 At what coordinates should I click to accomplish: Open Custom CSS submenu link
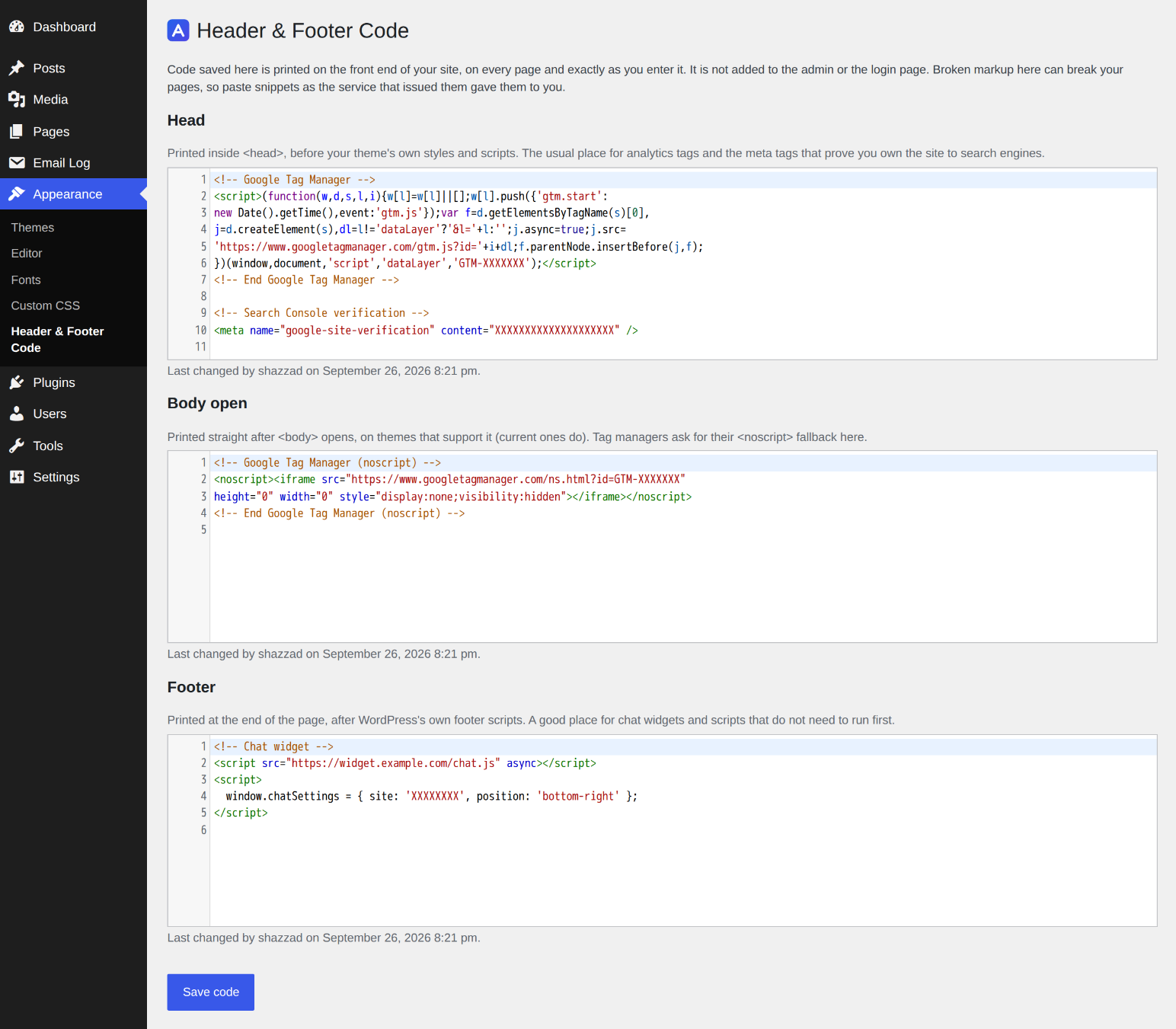(x=46, y=305)
